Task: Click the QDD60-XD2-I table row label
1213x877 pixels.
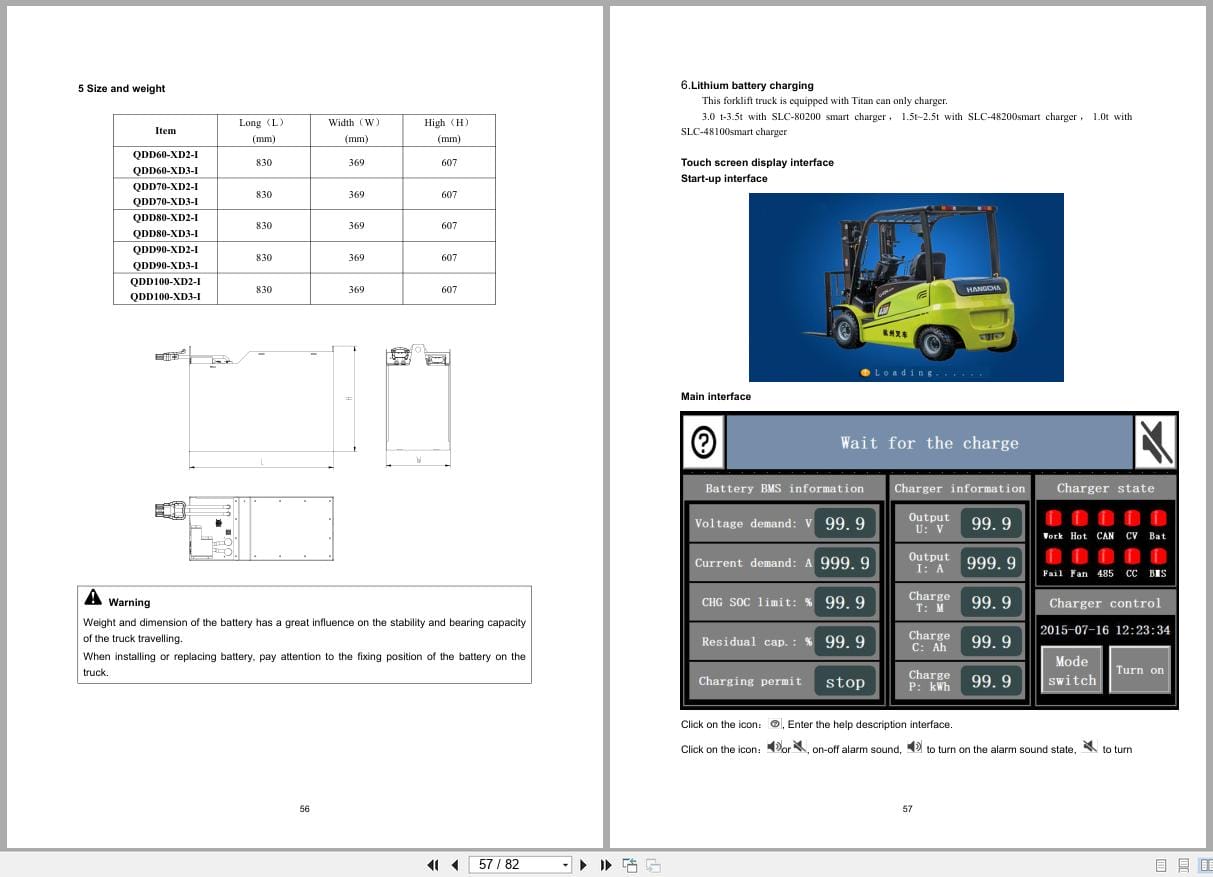Action: coord(165,155)
